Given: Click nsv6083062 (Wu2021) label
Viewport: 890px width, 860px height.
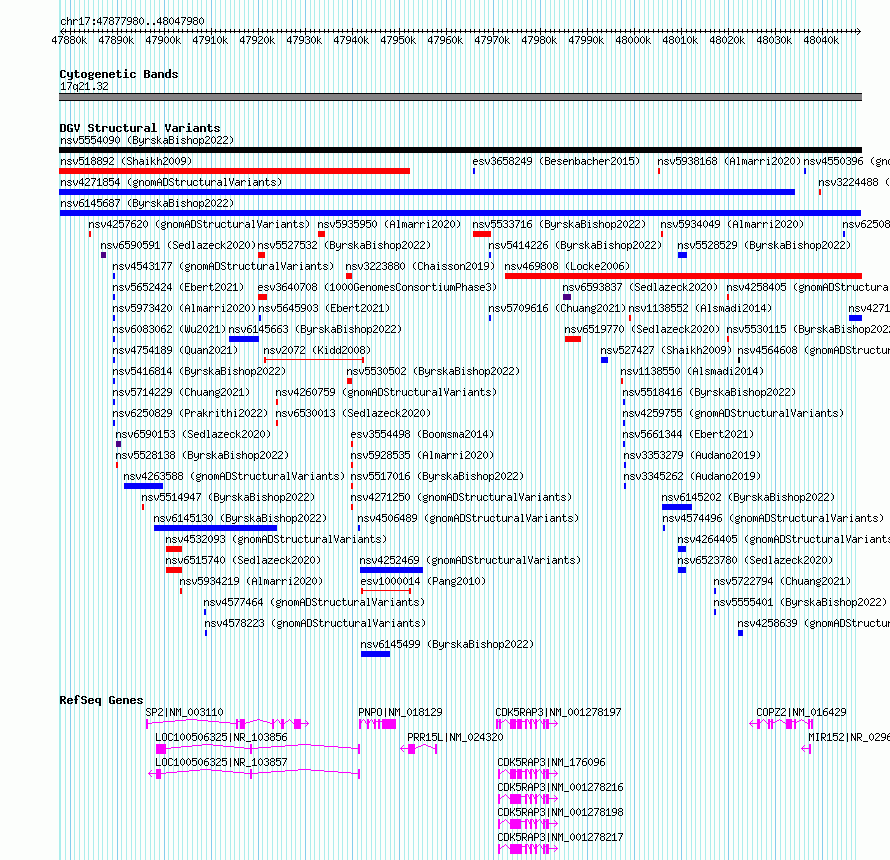Looking at the screenshot, I should click(x=169, y=329).
